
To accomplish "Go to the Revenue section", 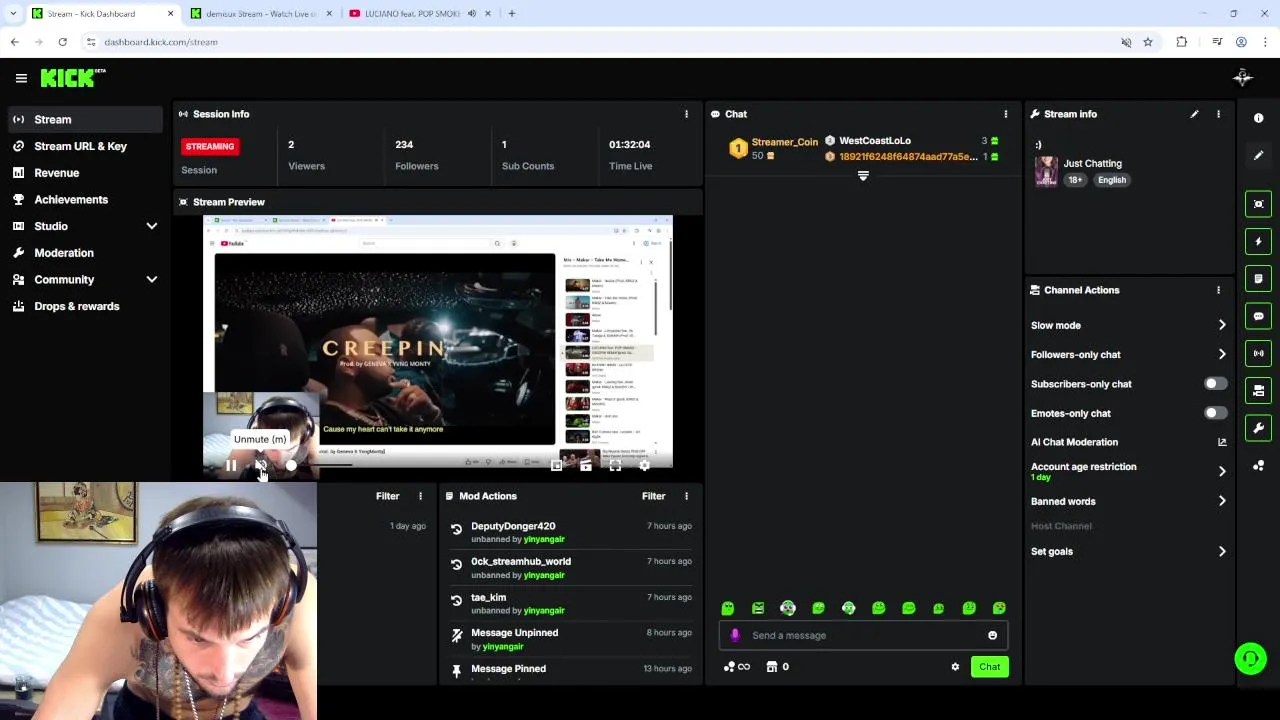I will (84, 173).
